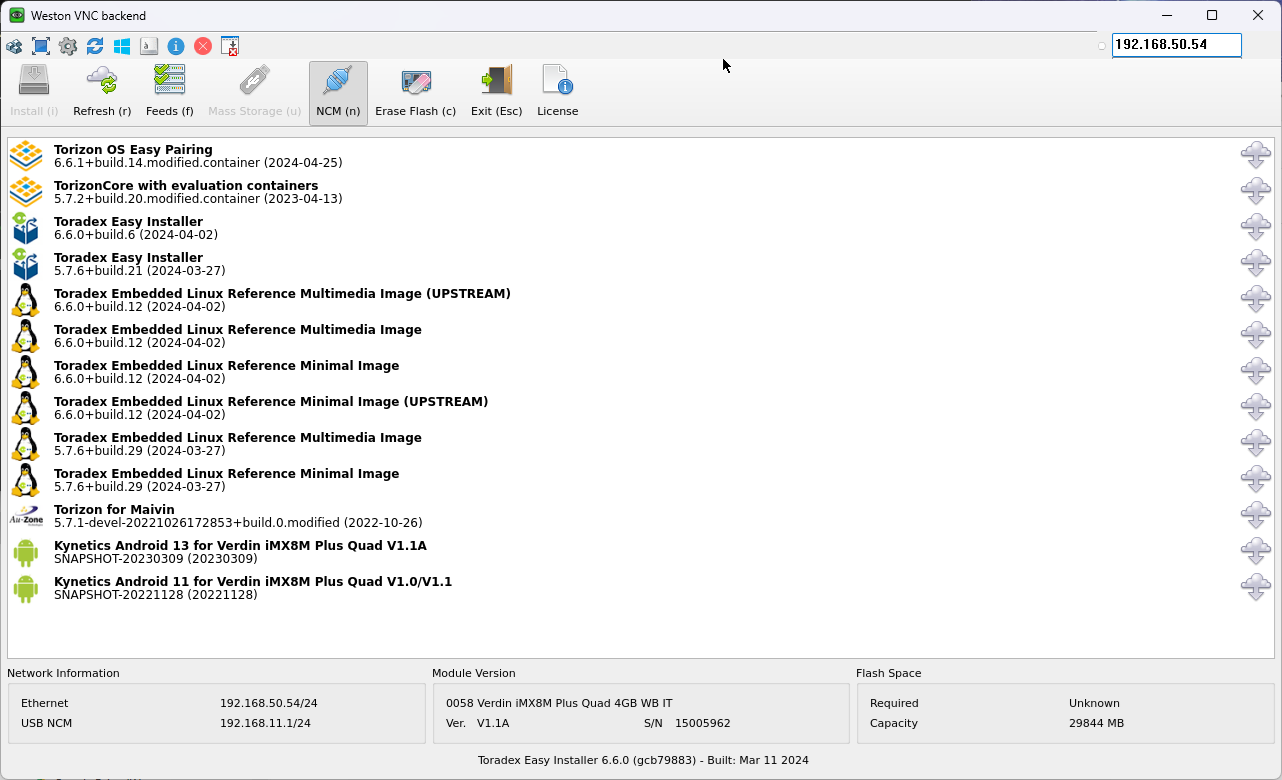This screenshot has width=1282, height=780.
Task: Select 'TorizonCore with evaluation containers' entry
Action: pos(640,192)
